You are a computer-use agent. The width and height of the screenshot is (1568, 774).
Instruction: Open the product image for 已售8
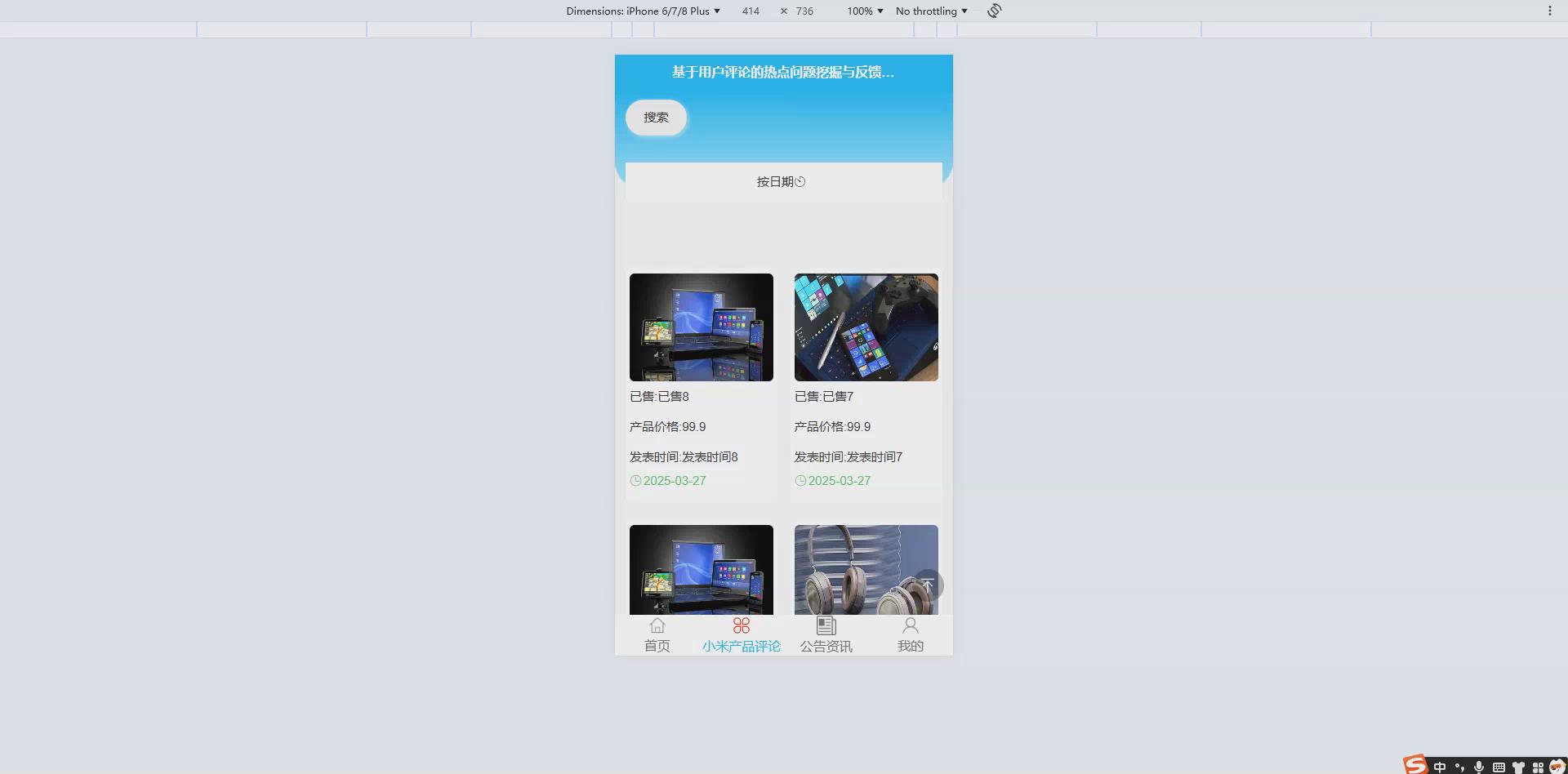(x=702, y=327)
